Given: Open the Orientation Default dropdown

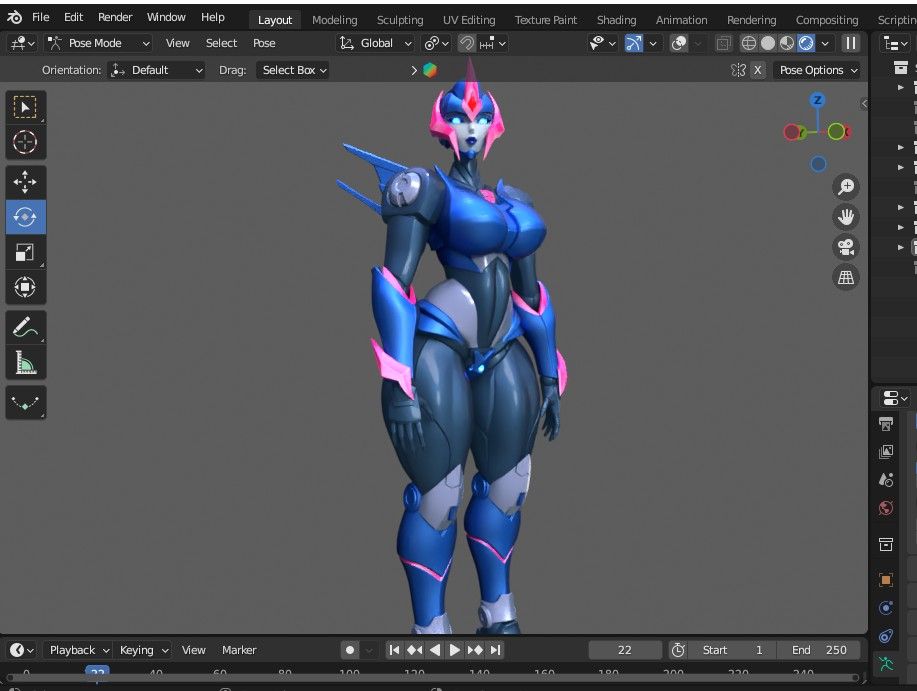Looking at the screenshot, I should tap(157, 70).
